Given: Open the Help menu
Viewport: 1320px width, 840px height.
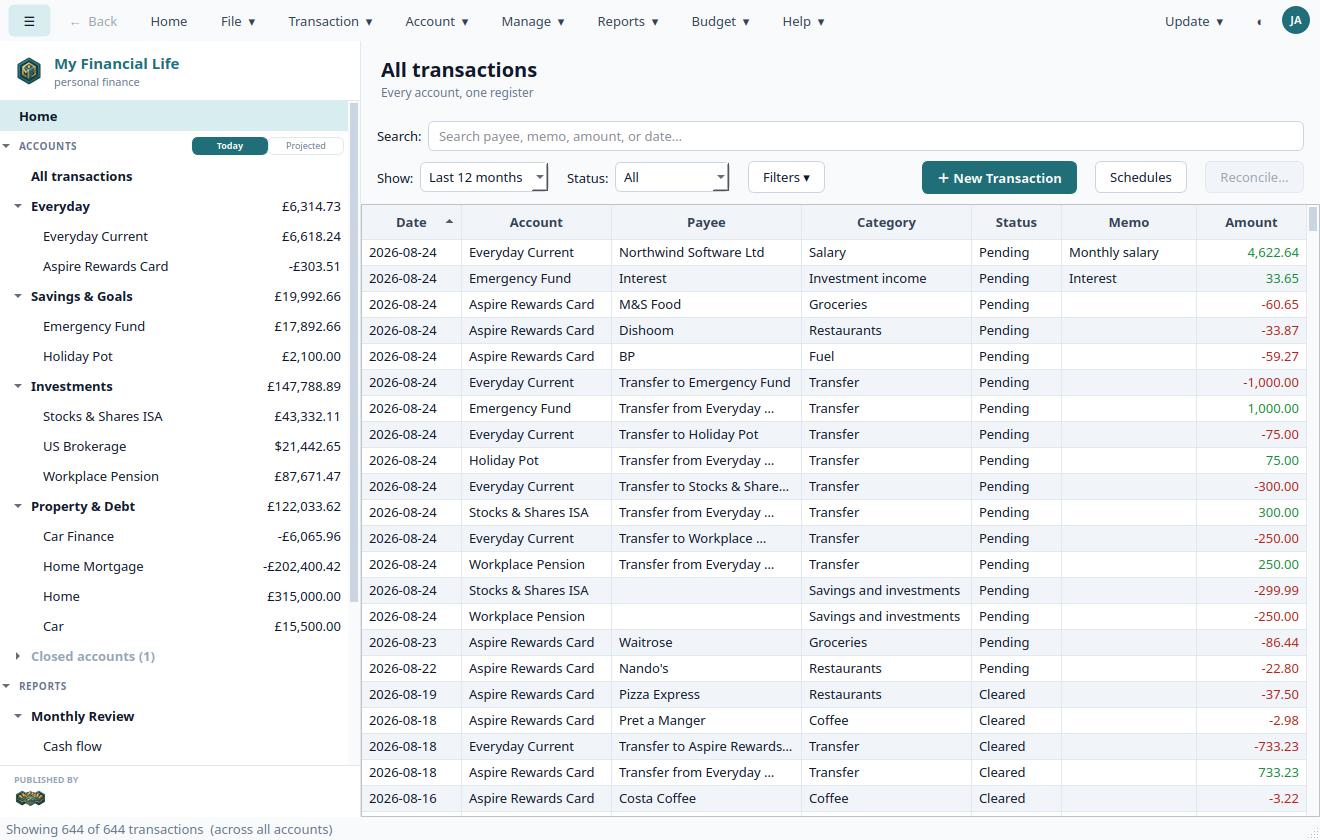Looking at the screenshot, I should (803, 21).
